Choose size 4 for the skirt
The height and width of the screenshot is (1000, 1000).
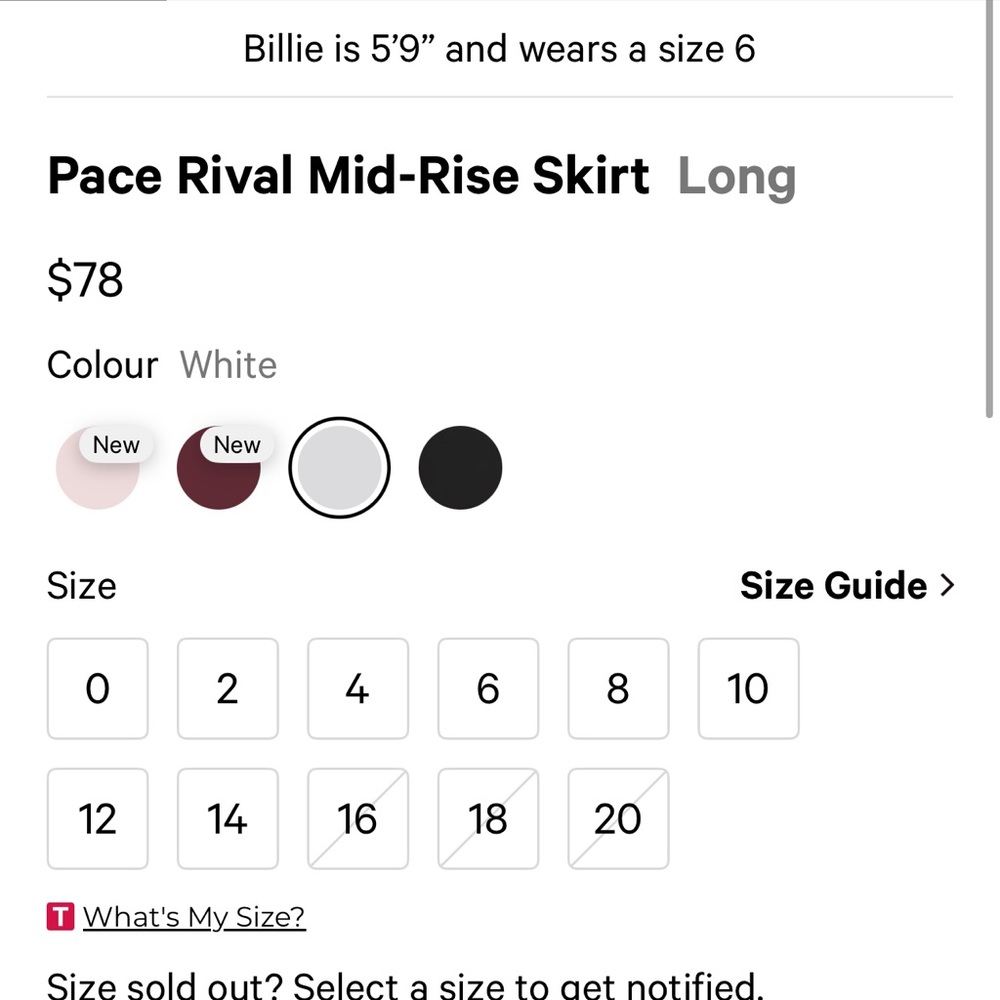357,689
